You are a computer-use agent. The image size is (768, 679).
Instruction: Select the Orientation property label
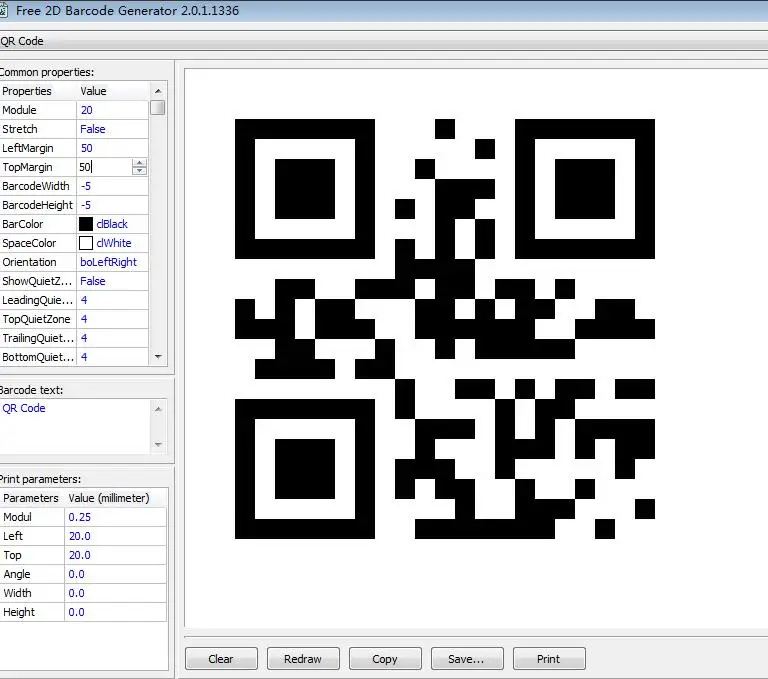[29, 262]
